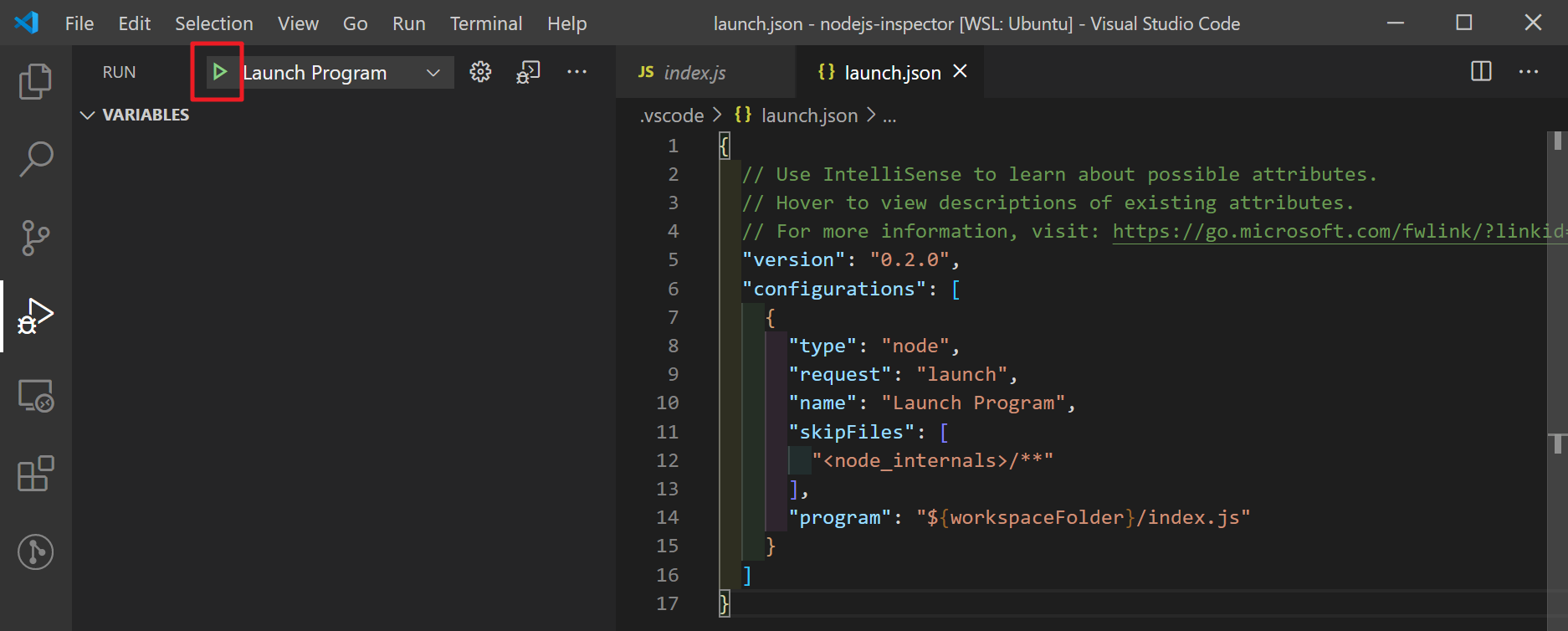Click .vscode breadcrumb folder
The width and height of the screenshot is (1568, 631).
tap(672, 115)
